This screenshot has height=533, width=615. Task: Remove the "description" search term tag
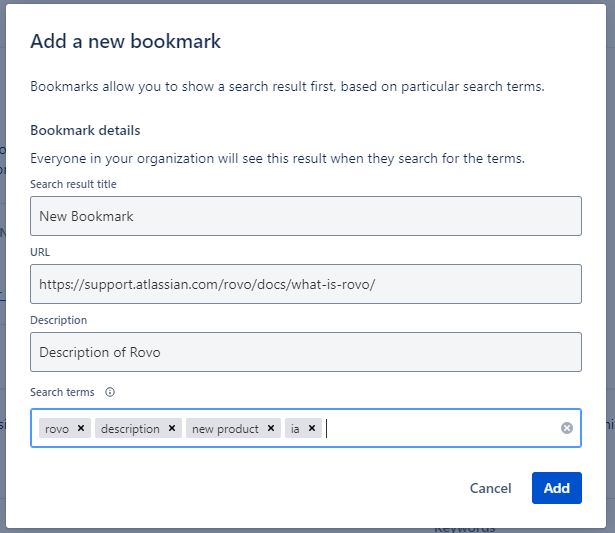[x=172, y=428]
